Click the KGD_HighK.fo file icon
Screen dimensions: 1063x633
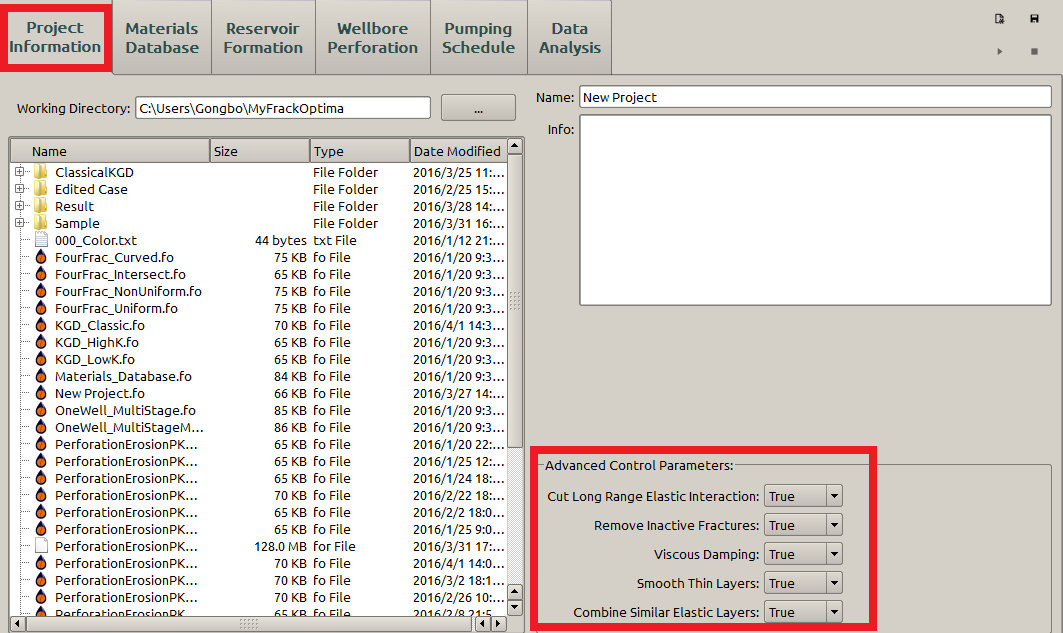click(41, 342)
